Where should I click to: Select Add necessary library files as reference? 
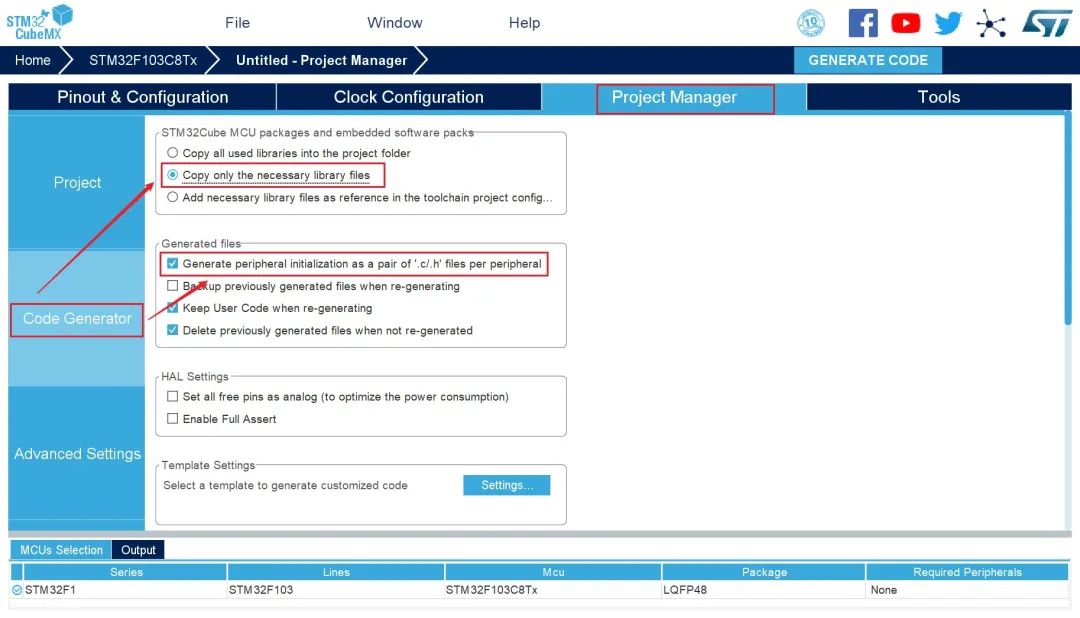[x=360, y=197]
